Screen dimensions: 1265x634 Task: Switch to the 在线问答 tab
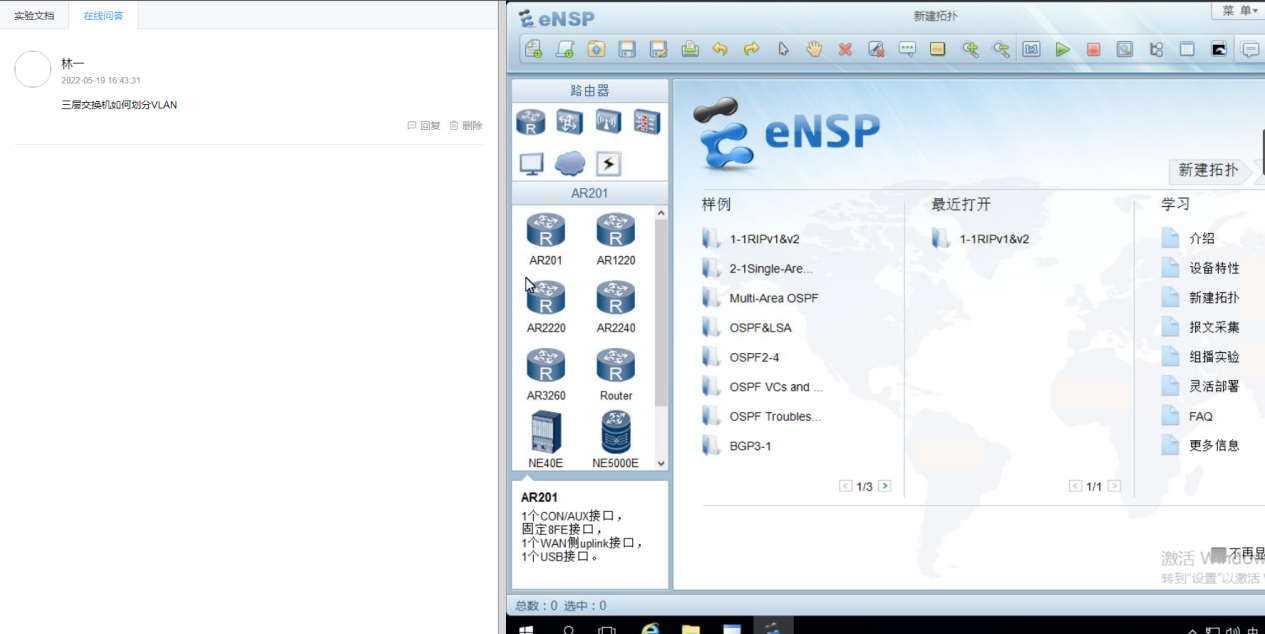[x=103, y=15]
